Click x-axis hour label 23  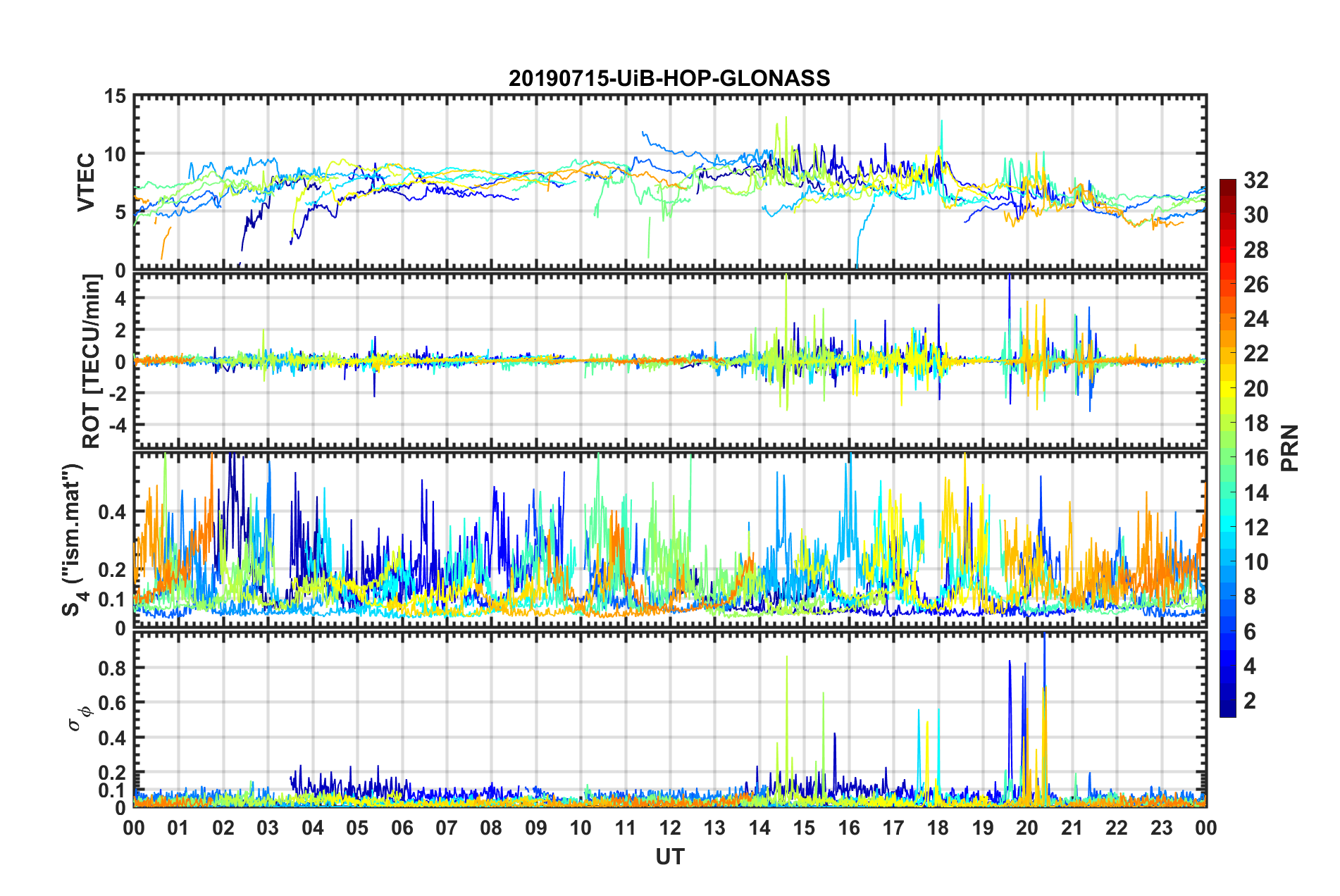point(1162,828)
